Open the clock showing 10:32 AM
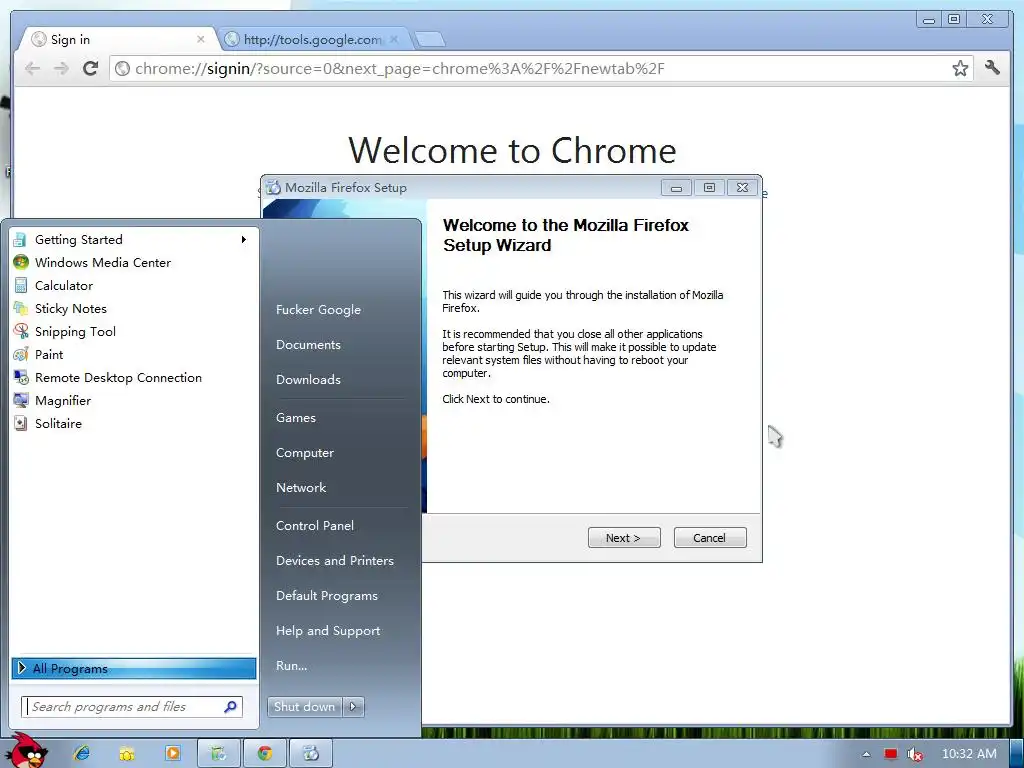This screenshot has width=1024, height=768. (x=969, y=754)
